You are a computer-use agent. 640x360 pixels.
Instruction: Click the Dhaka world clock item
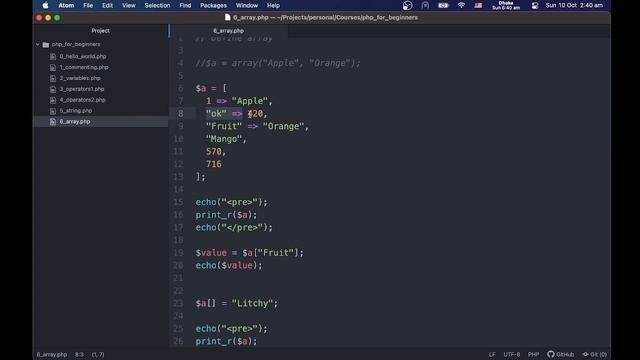(x=506, y=5)
